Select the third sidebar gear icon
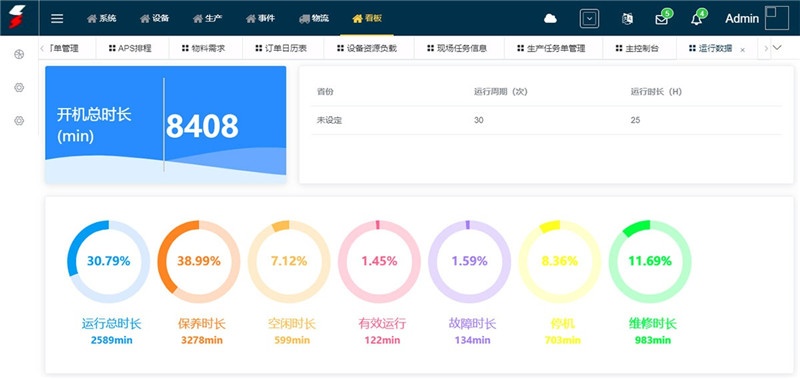Image resolution: width=800 pixels, height=379 pixels. (19, 120)
